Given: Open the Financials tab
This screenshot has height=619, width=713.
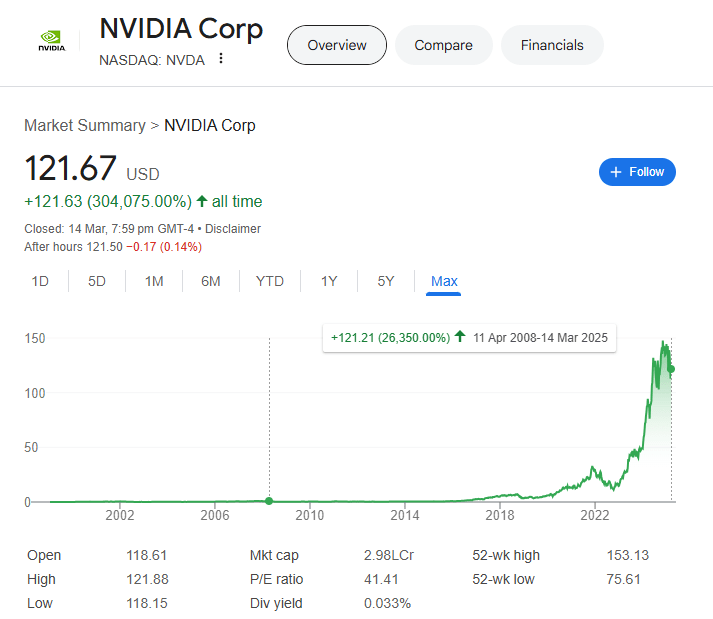Looking at the screenshot, I should coord(552,45).
